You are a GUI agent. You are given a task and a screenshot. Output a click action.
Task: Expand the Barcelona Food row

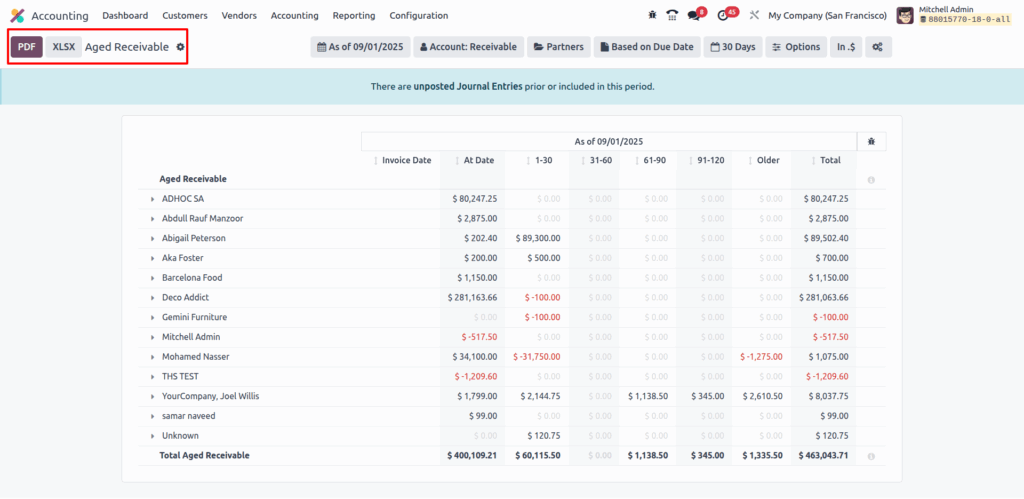tap(153, 278)
